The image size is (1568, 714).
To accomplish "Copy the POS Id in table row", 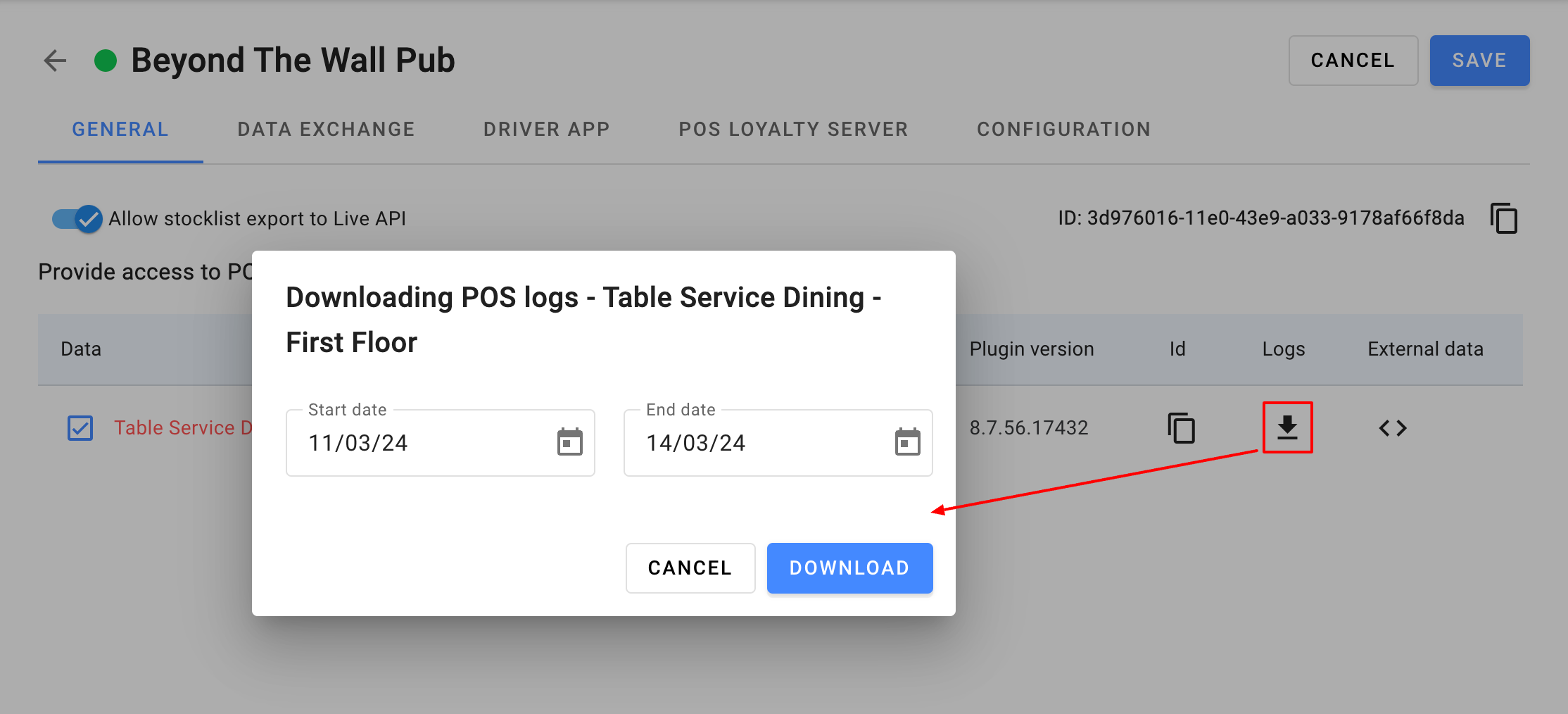I will coord(1181,428).
